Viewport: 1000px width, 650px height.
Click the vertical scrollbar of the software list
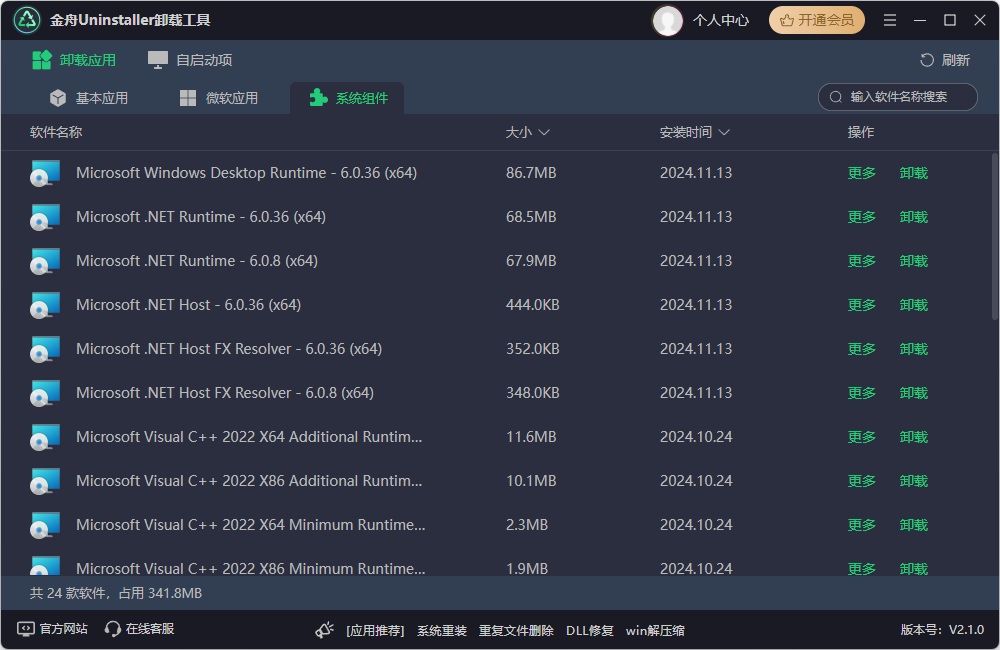point(995,236)
